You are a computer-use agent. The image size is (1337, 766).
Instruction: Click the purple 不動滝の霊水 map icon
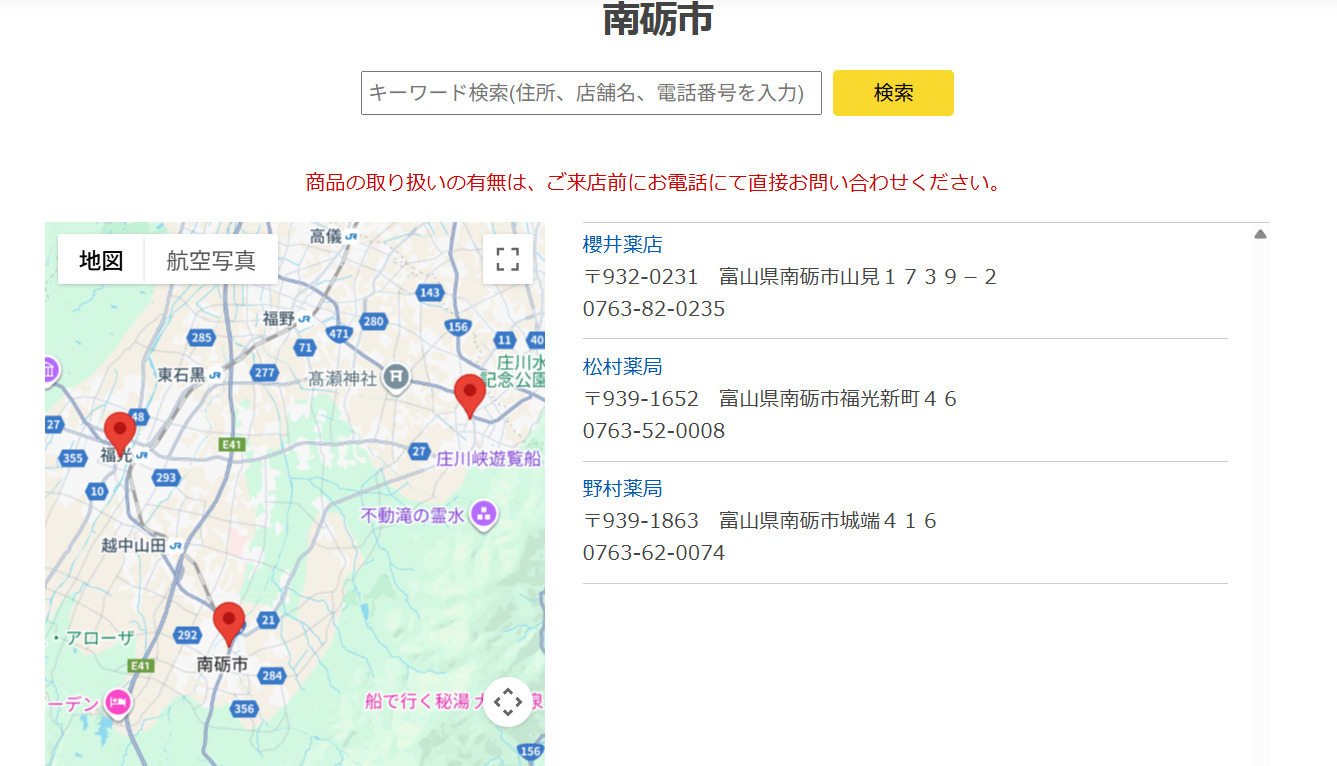point(484,515)
